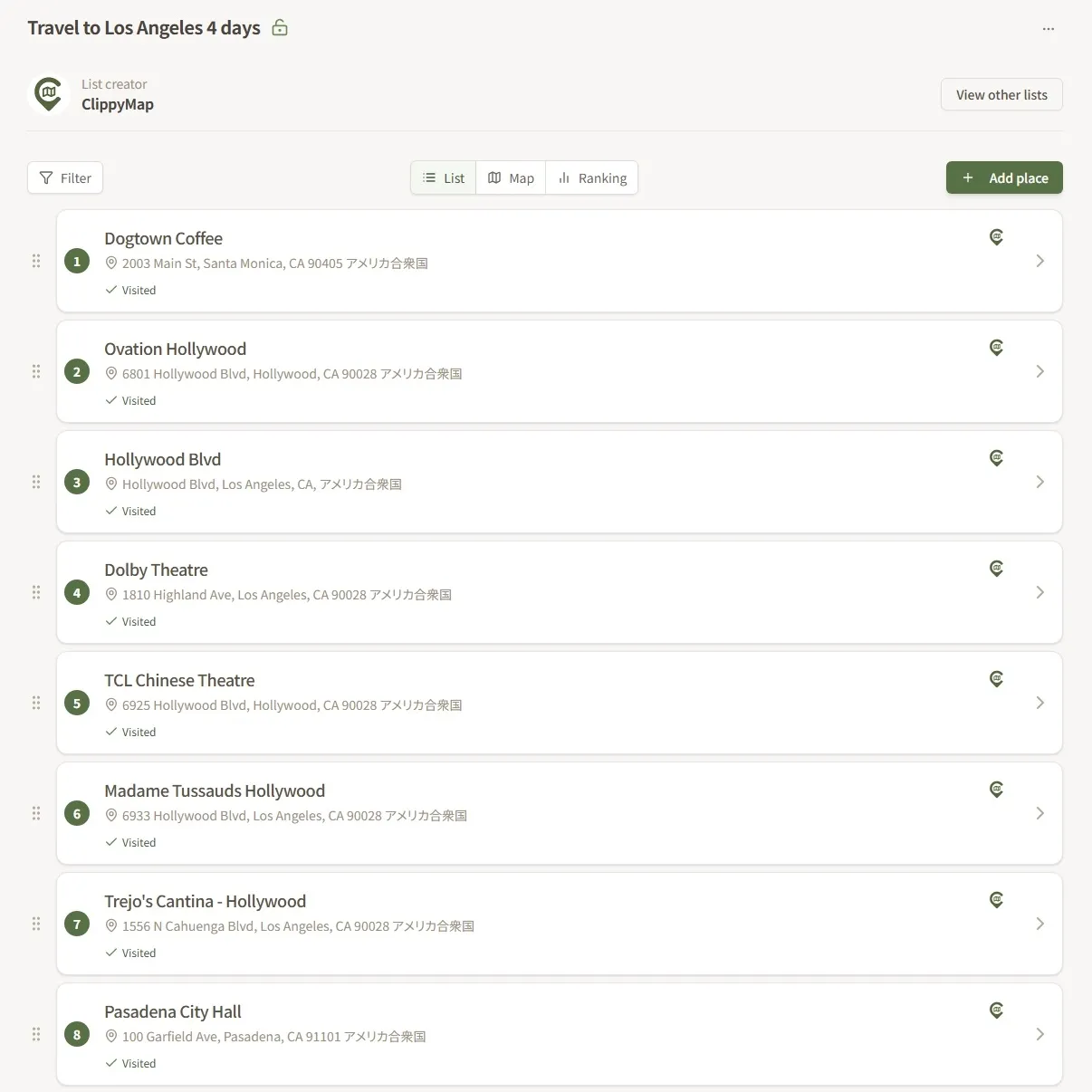The image size is (1092, 1092).
Task: Click the ClippyMap badge on the Dogtown Coffee card
Action: (996, 236)
